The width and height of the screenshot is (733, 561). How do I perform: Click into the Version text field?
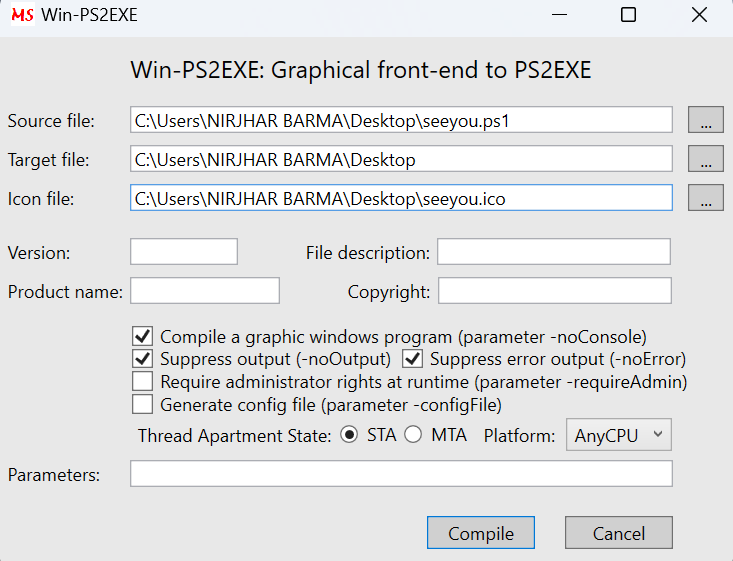pos(184,252)
